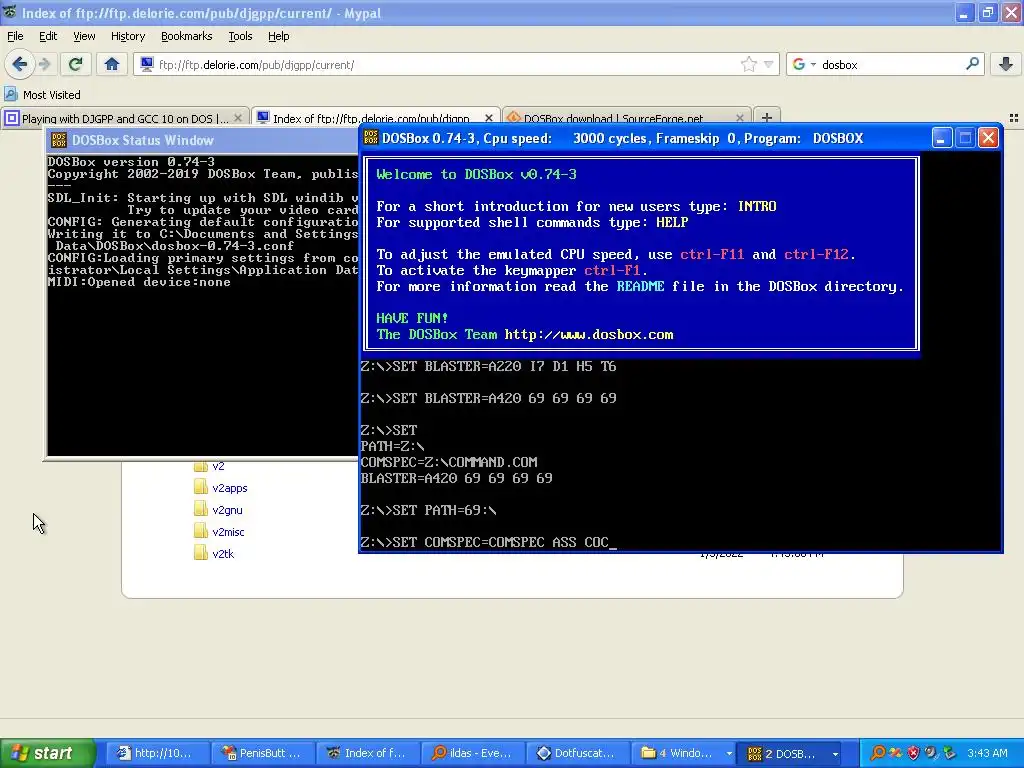1024x768 pixels.
Task: Click the search magnifier icon
Action: point(972,64)
